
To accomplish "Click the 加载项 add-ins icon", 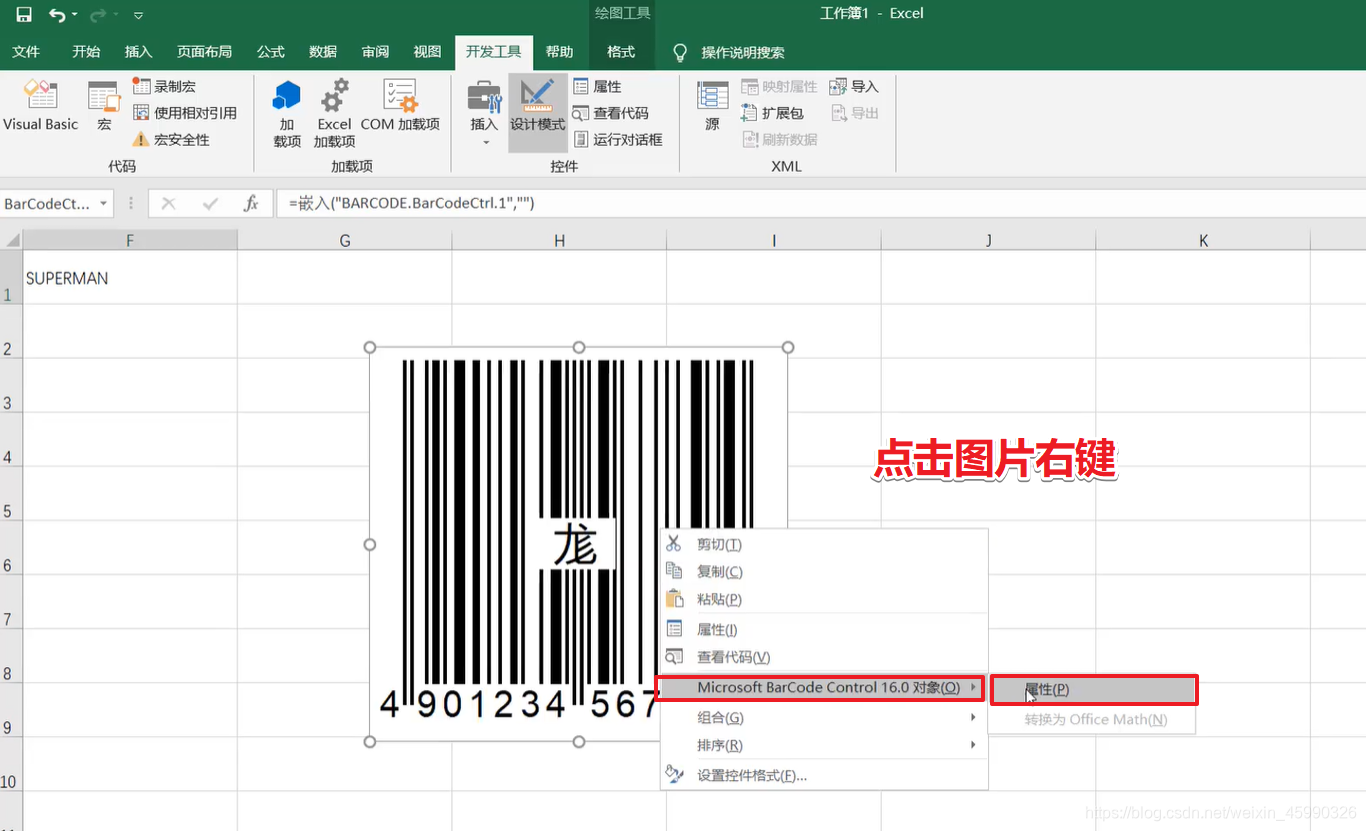I will coord(287,113).
